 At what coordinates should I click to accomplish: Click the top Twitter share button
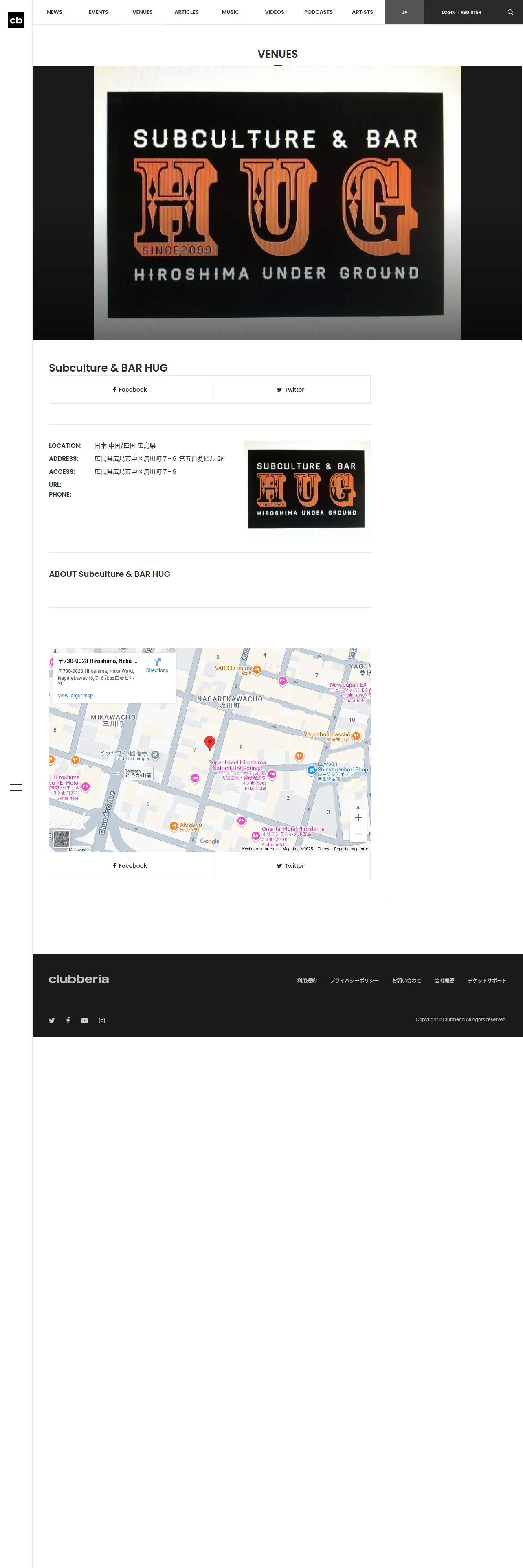point(292,390)
